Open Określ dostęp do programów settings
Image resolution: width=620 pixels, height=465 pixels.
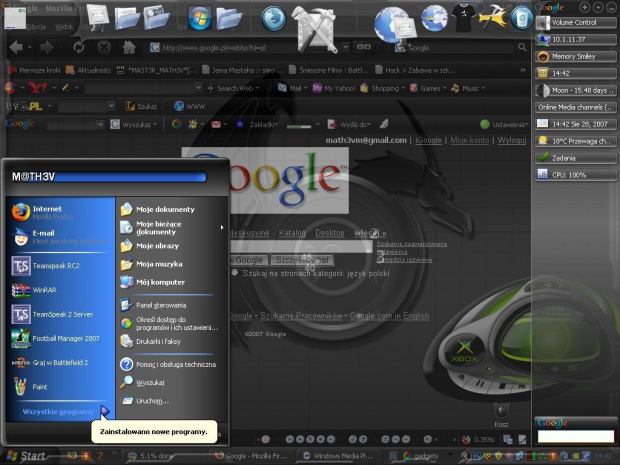pos(172,323)
